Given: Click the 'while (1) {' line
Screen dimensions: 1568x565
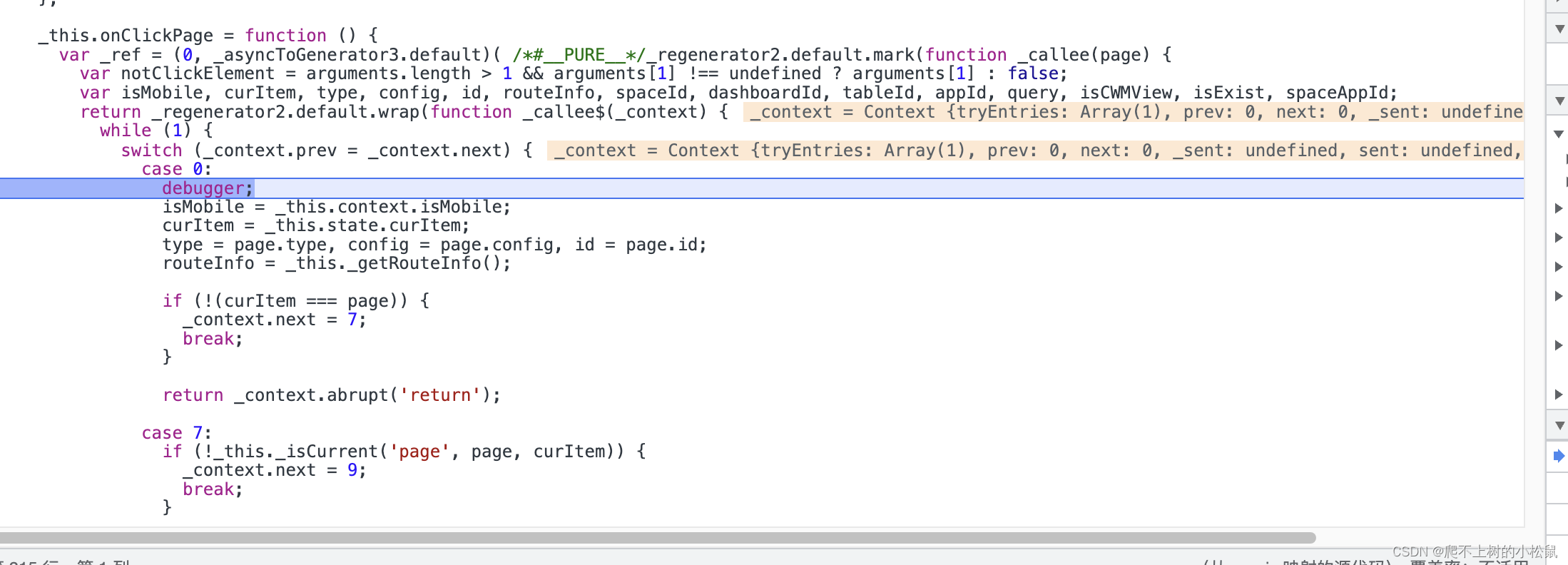Looking at the screenshot, I should 156,131.
